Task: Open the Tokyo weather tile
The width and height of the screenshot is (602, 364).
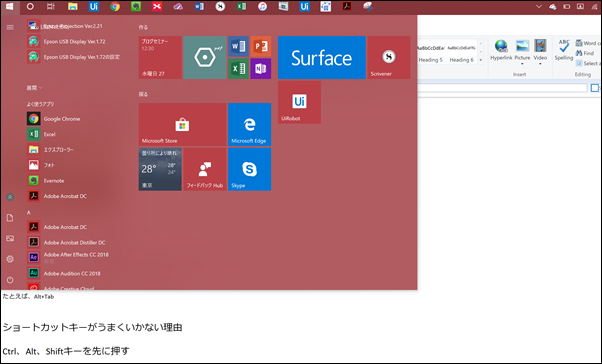Action: (x=160, y=169)
